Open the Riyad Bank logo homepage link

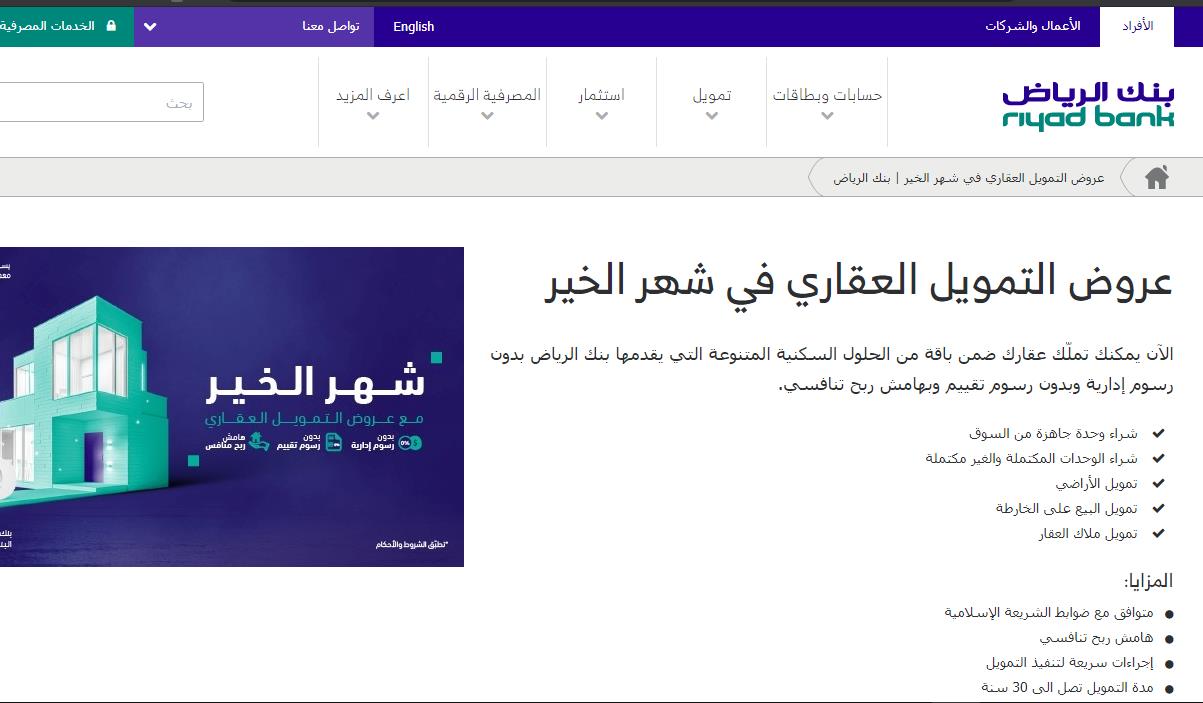1088,105
